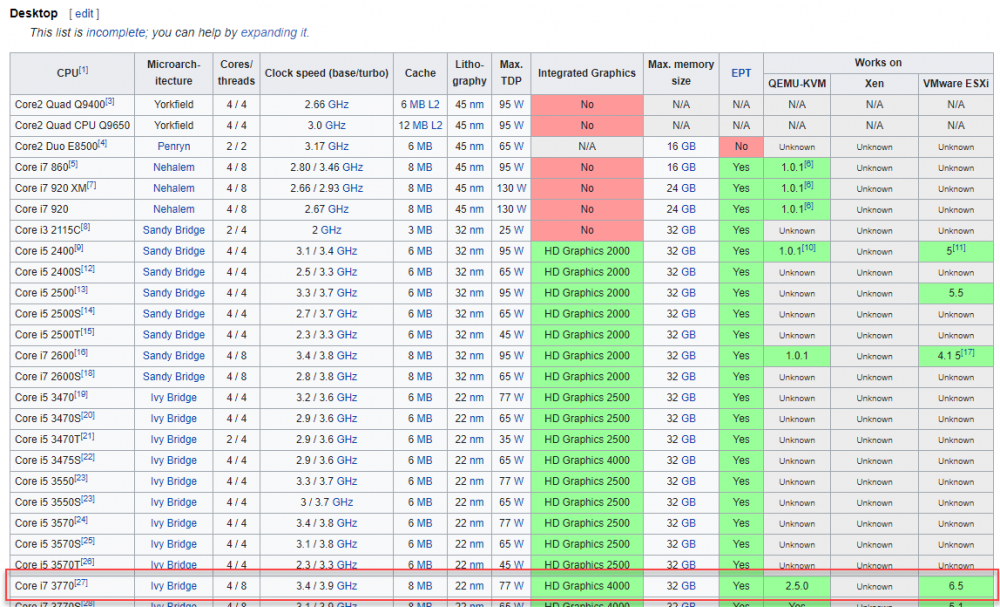Open the GB link in Core i7 3770 row
Screen dimensions: 1000x607
click(x=688, y=586)
